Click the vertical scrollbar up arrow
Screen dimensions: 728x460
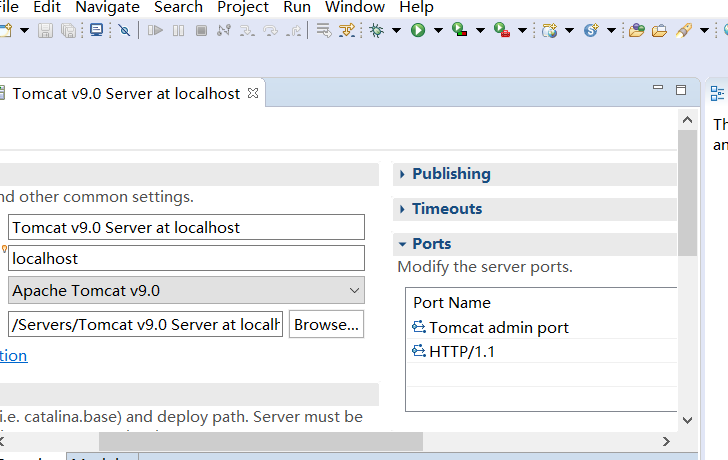pyautogui.click(x=688, y=120)
